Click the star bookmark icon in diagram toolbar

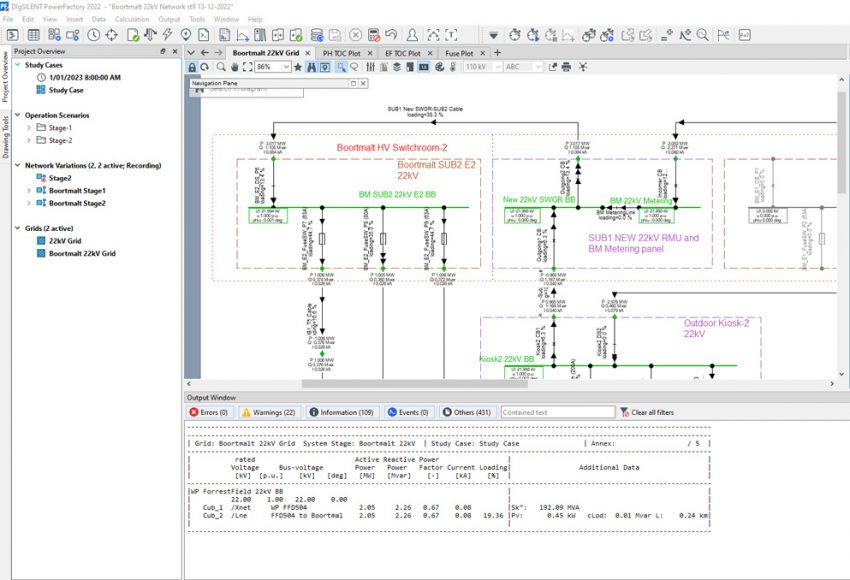pos(297,67)
